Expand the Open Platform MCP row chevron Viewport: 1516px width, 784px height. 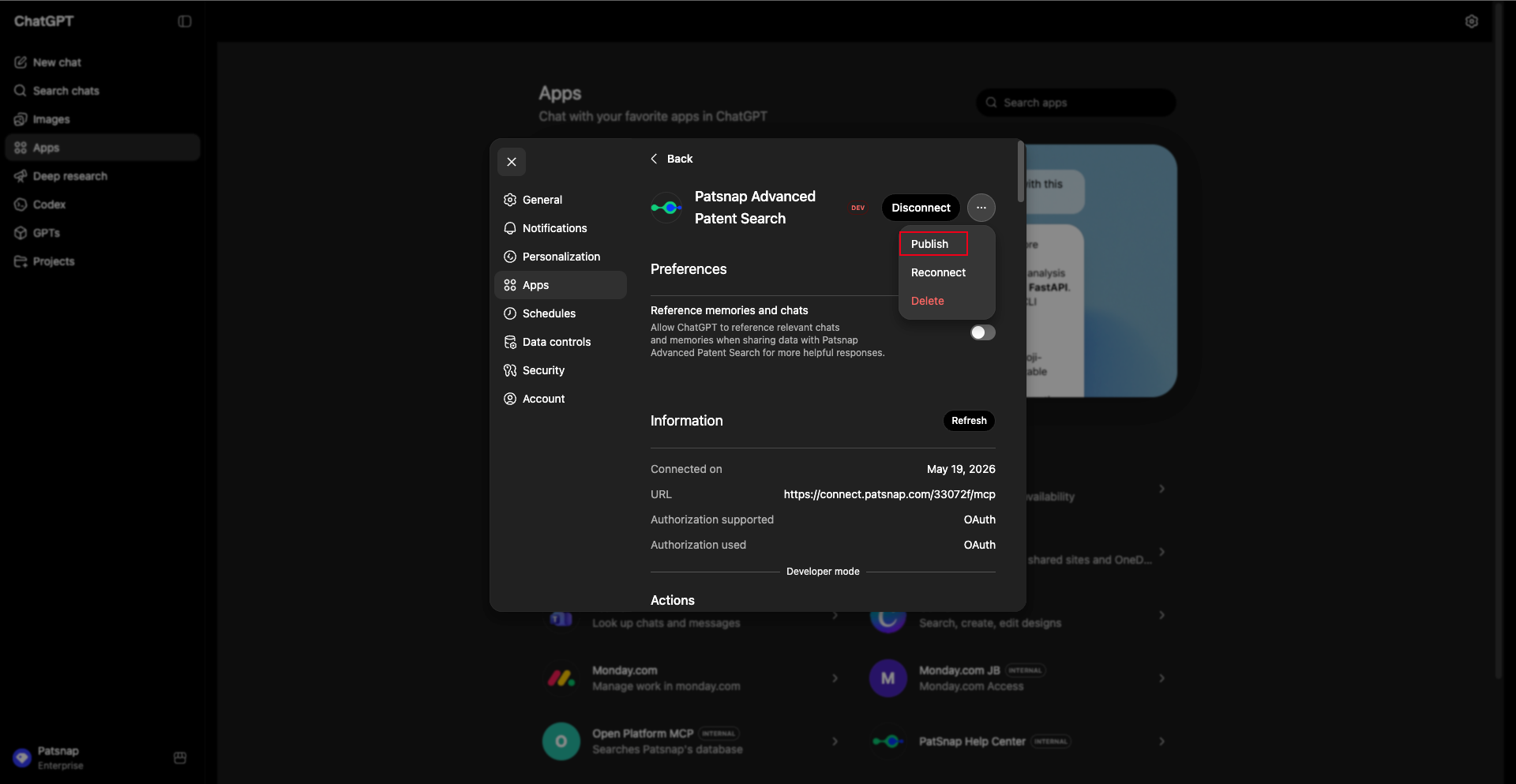tap(835, 741)
